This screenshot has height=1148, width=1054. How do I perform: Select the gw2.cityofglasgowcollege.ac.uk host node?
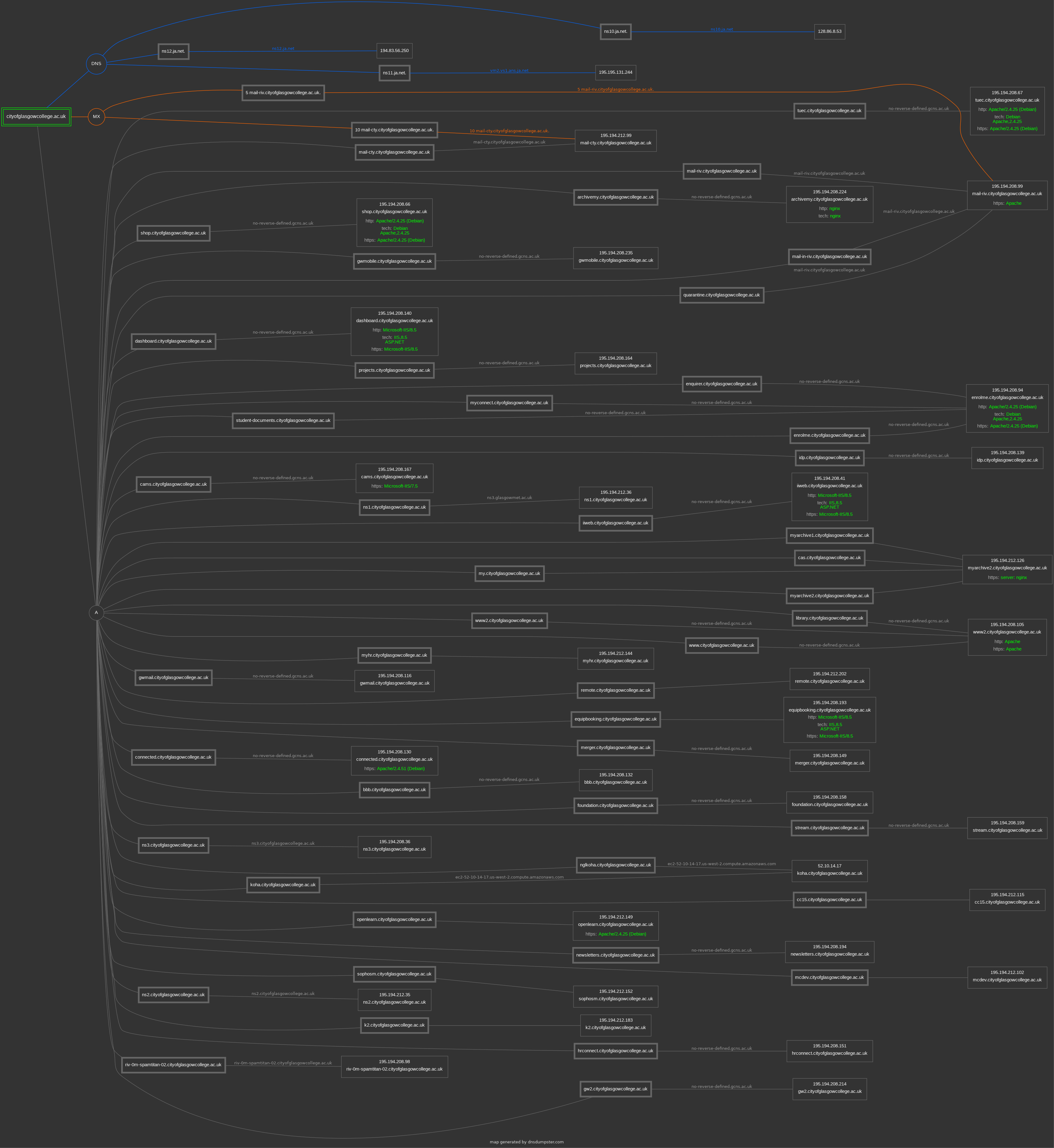pyautogui.click(x=616, y=1089)
